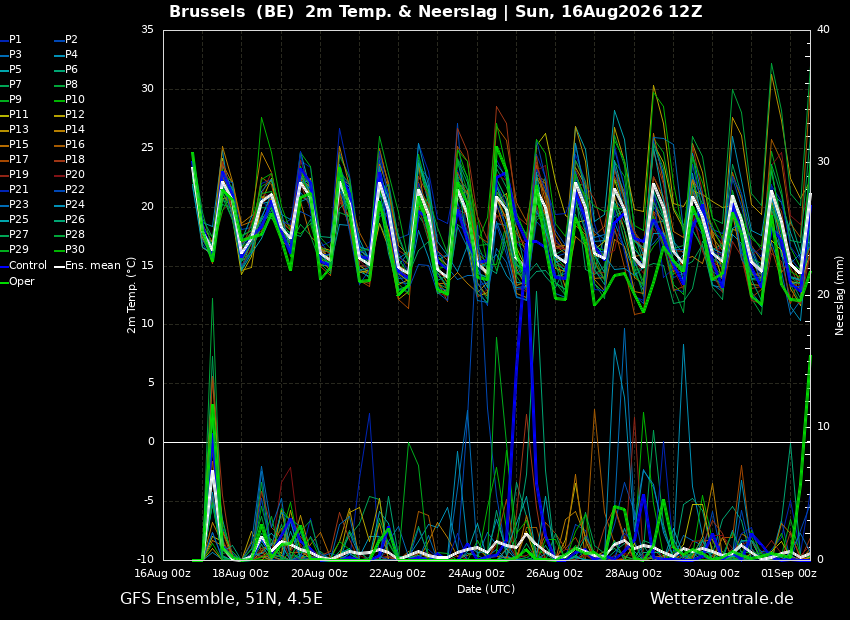Click the 35 tick on temperature axis
This screenshot has width=850, height=620.
(x=147, y=30)
